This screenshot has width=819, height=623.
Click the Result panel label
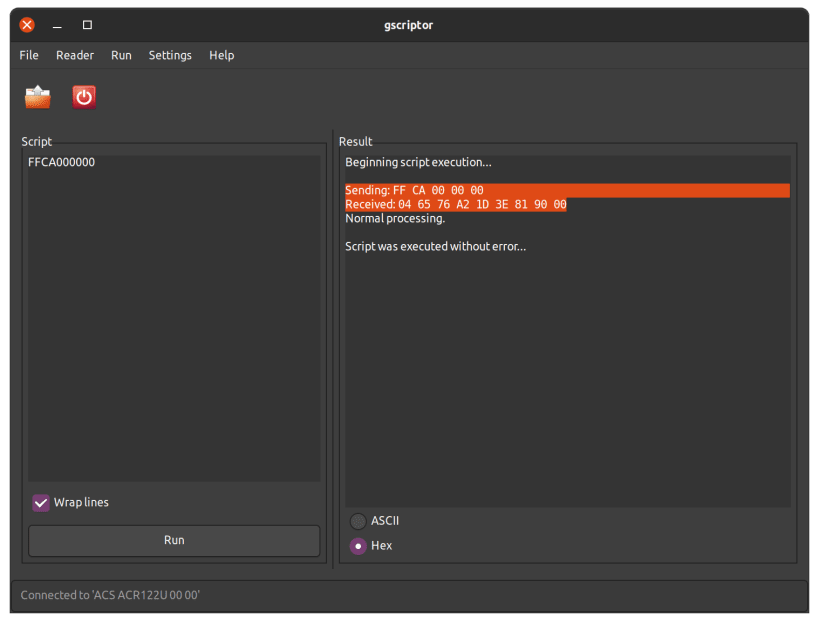coord(355,142)
